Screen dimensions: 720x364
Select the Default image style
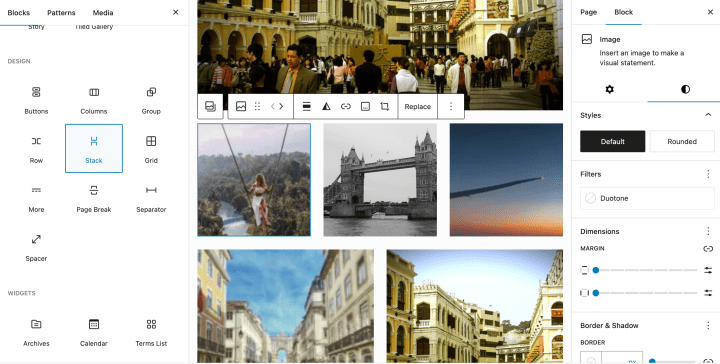[613, 141]
